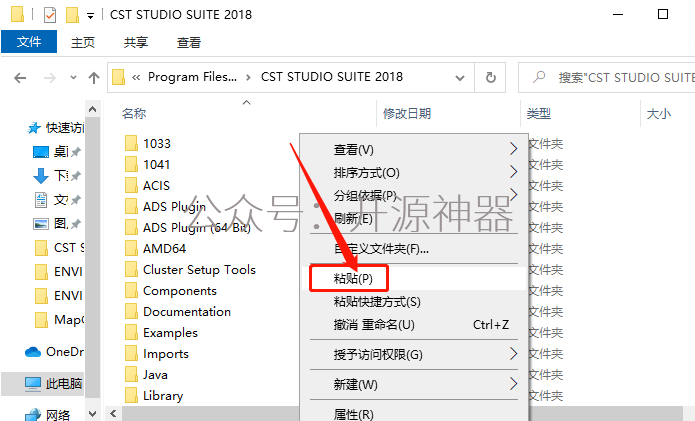Open 新建(W) submenu in context menu
695x421 pixels.
(x=414, y=384)
